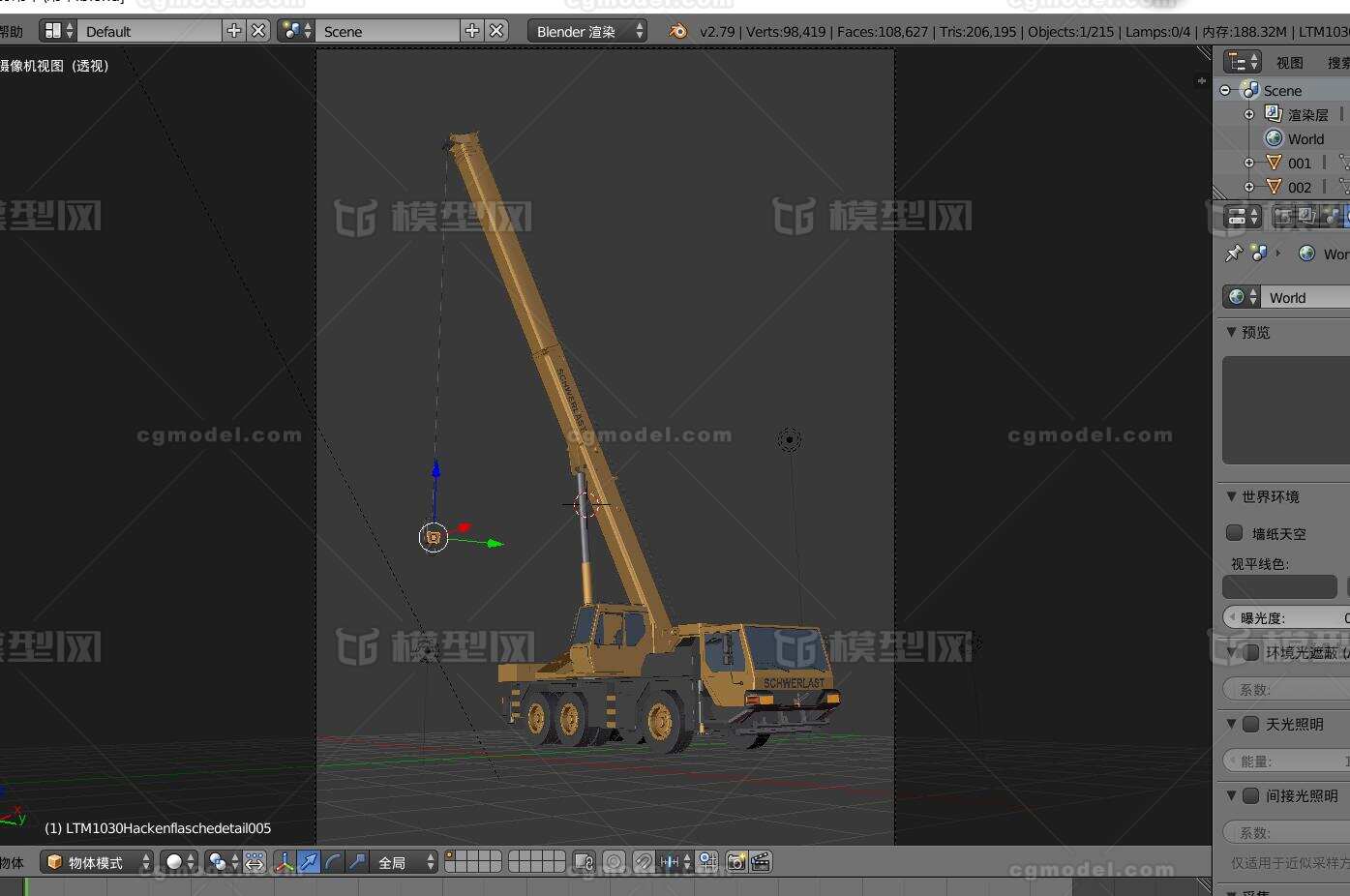Pin the properties context with pin icon
The width and height of the screenshot is (1350, 896).
pyautogui.click(x=1233, y=254)
